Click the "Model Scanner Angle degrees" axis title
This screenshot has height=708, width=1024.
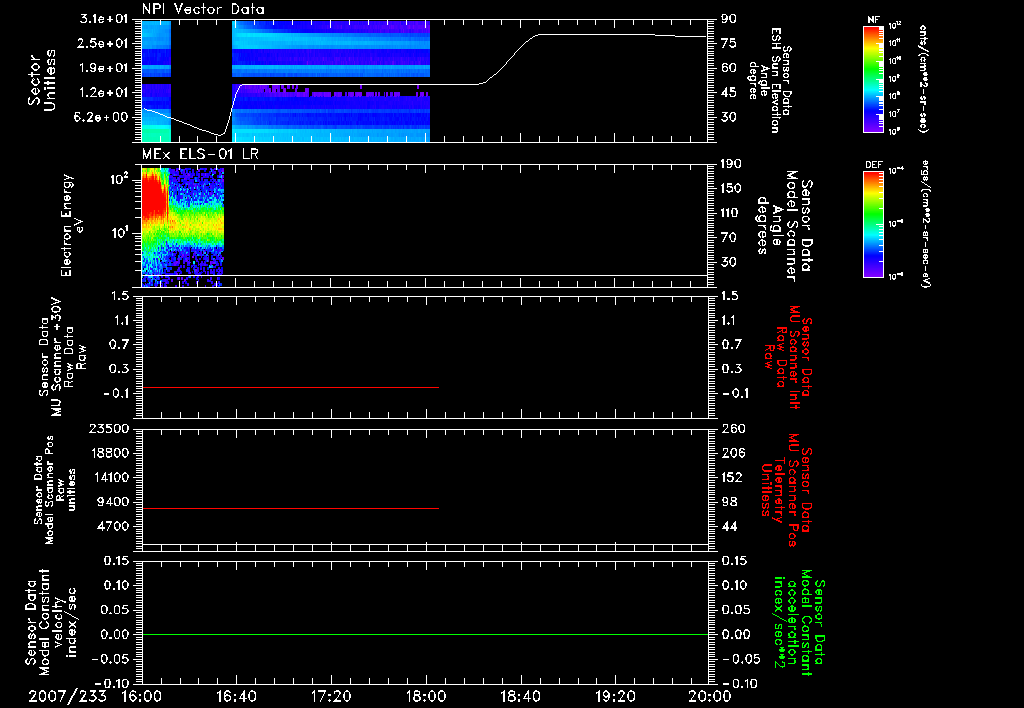point(784,226)
